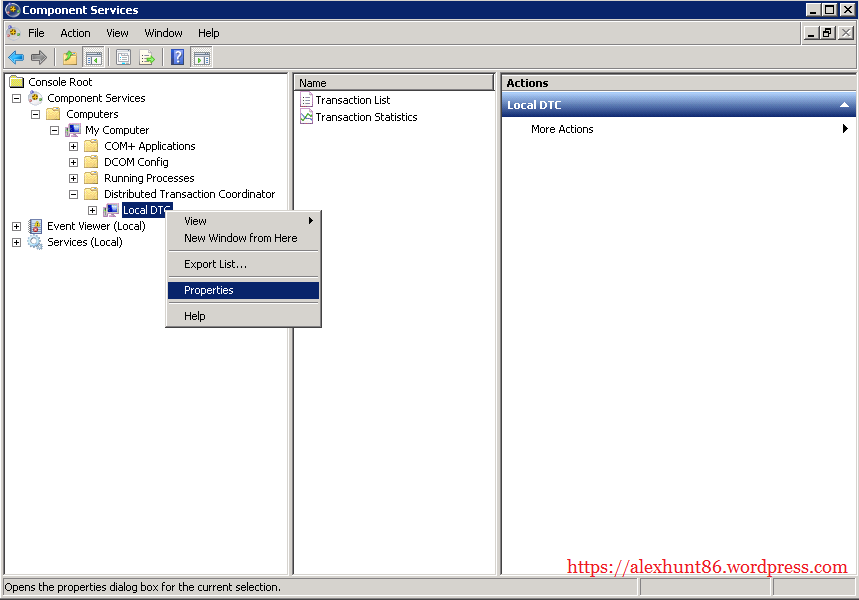Collapse the Distributed Transaction Coordinator node

point(73,195)
